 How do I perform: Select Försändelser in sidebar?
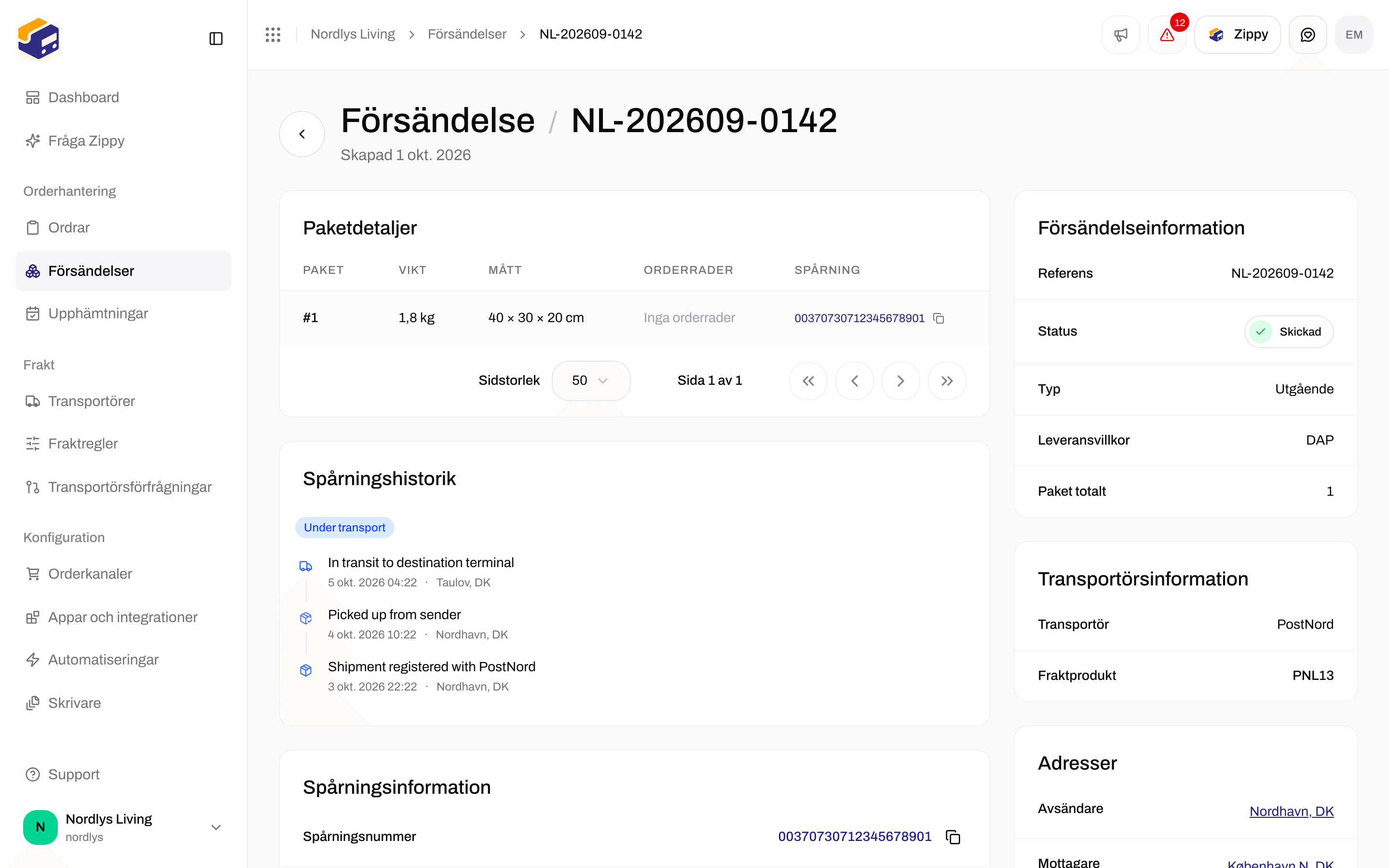(123, 271)
